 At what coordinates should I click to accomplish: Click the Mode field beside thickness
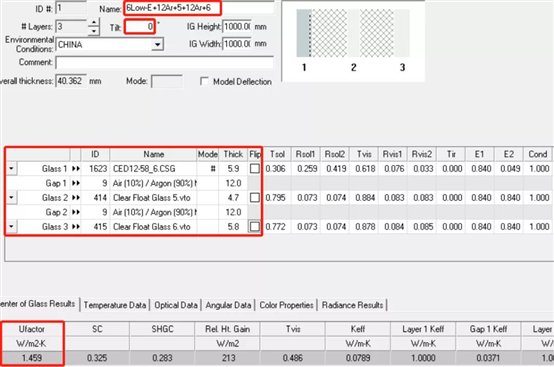167,82
